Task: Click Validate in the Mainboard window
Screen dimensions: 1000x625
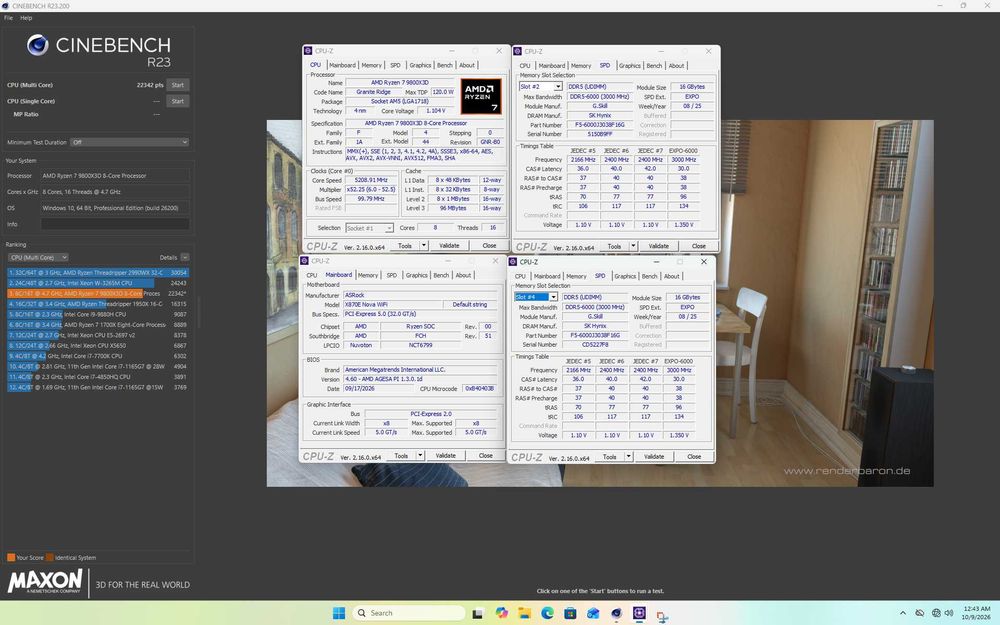Action: tap(445, 455)
